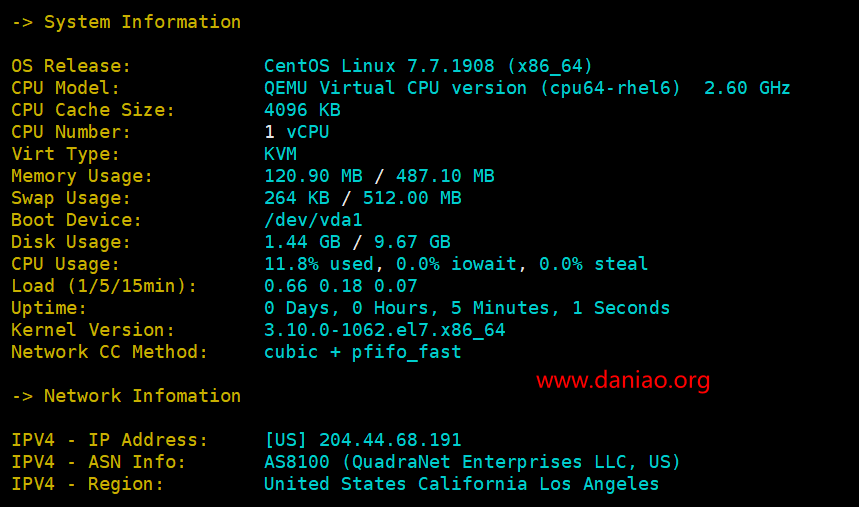859x507 pixels.
Task: Click the swap usage 264 KB value
Action: pyautogui.click(x=297, y=198)
